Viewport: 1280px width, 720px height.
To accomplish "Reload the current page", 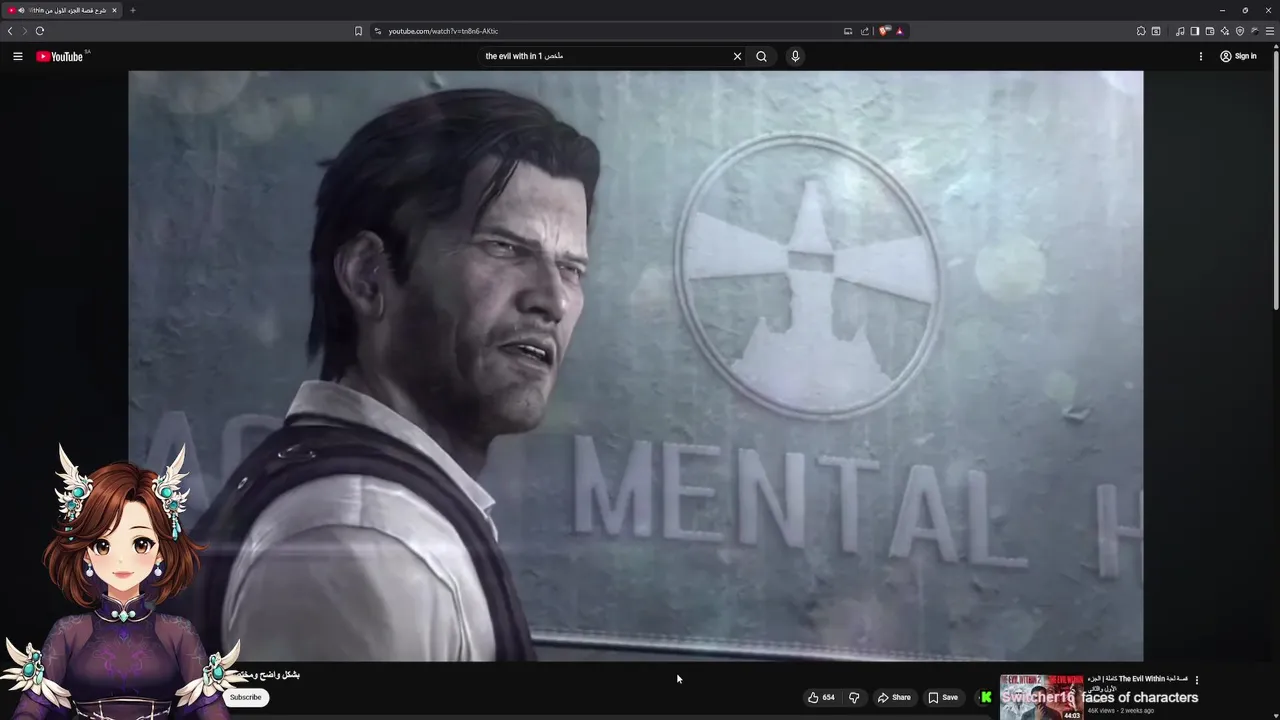I will [x=40, y=31].
